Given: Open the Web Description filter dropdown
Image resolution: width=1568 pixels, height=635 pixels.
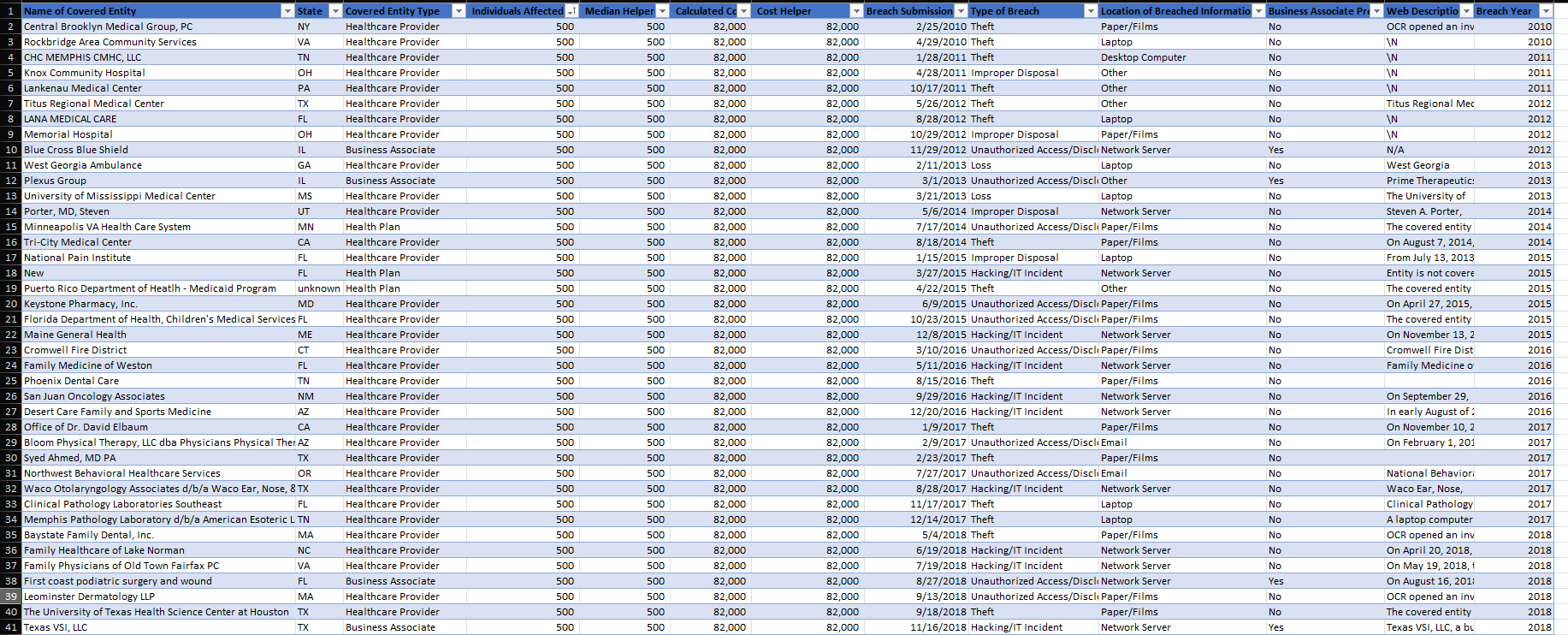Looking at the screenshot, I should [1467, 11].
